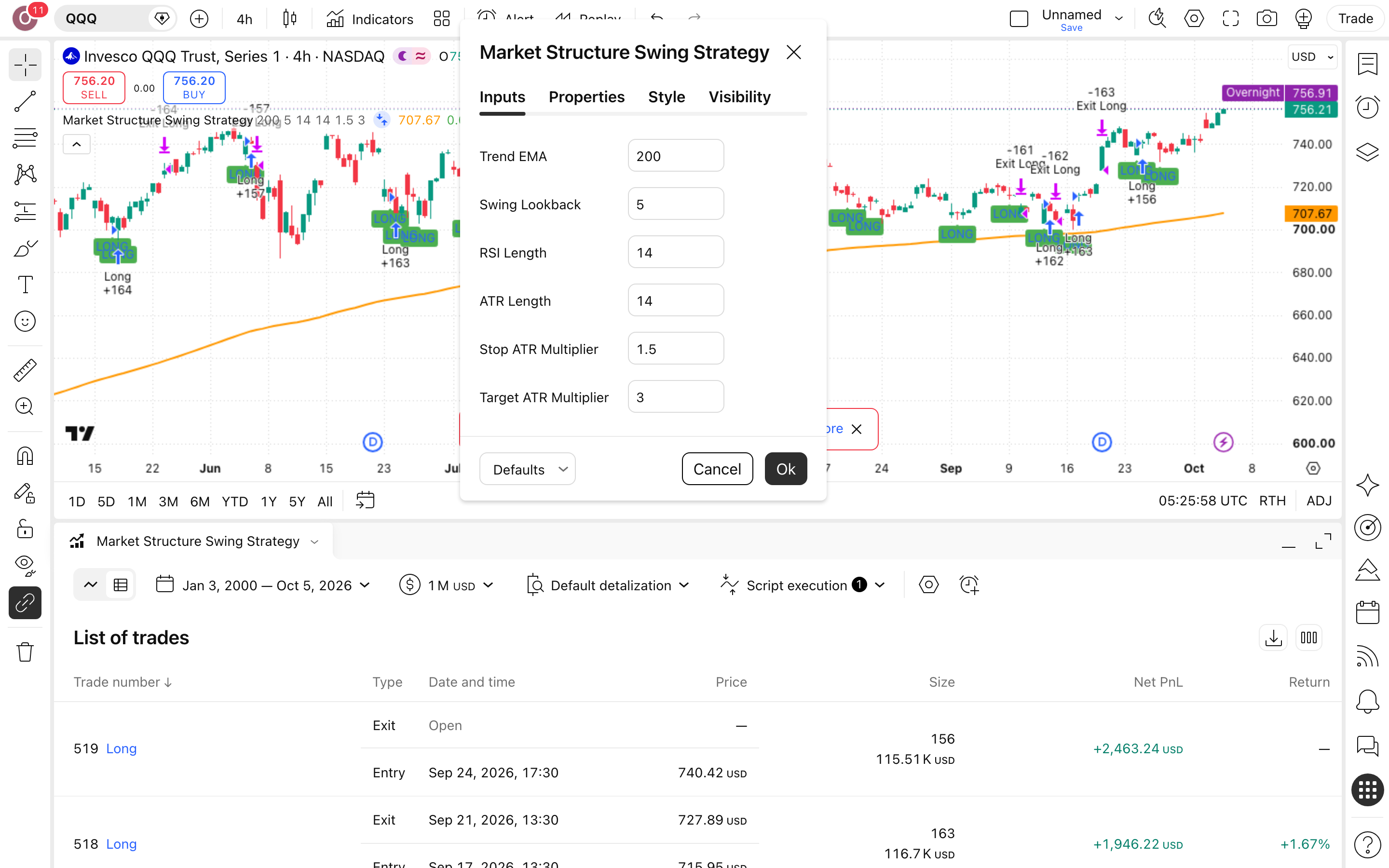Open the forecasting and measurement tools
Screen dimensions: 1389x868
(x=25, y=211)
